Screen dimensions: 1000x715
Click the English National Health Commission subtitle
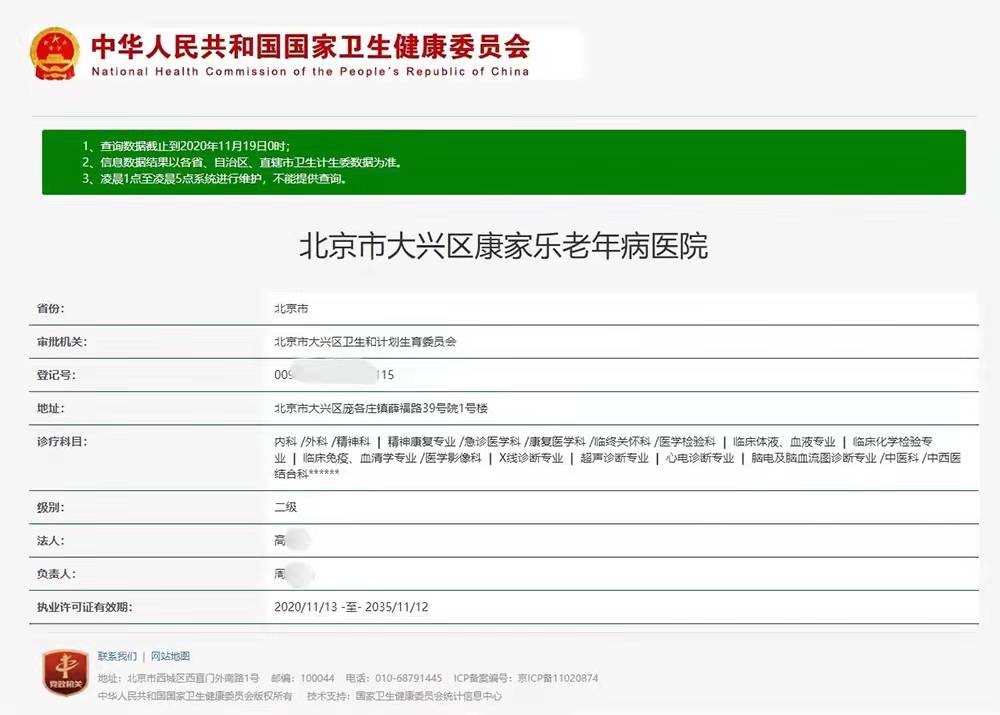pyautogui.click(x=310, y=72)
